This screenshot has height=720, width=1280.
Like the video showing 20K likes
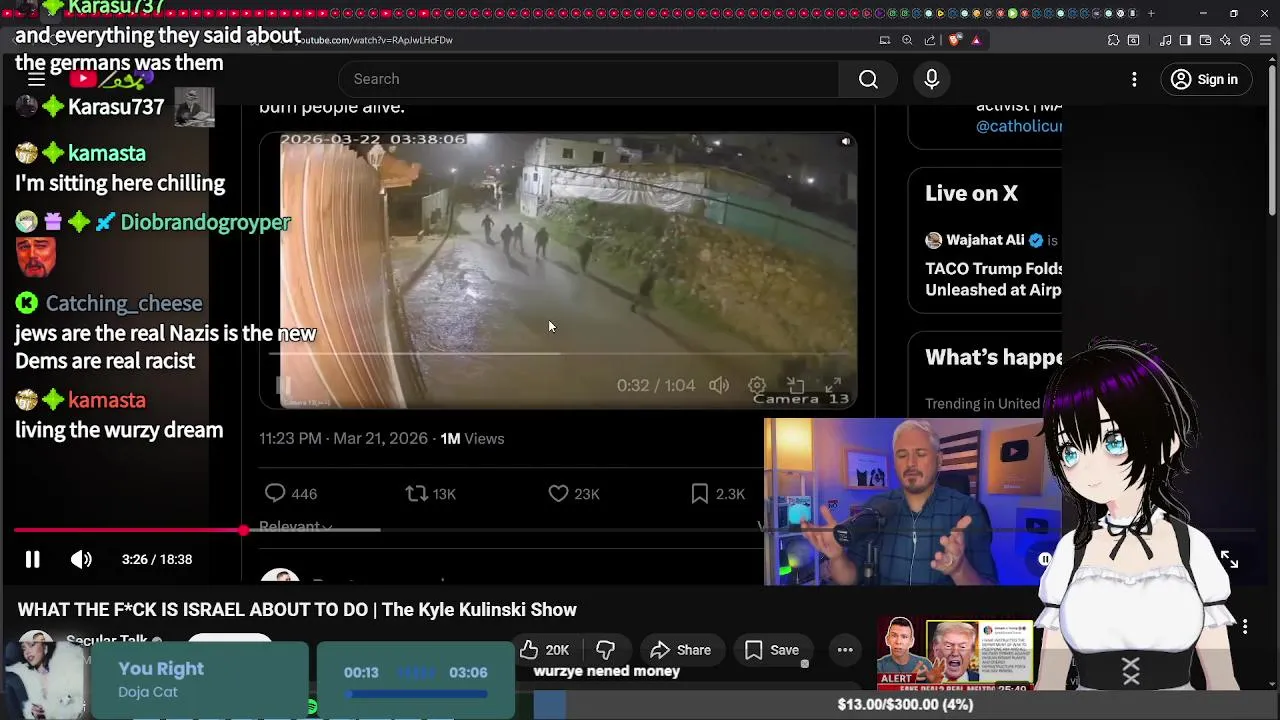pyautogui.click(x=545, y=650)
